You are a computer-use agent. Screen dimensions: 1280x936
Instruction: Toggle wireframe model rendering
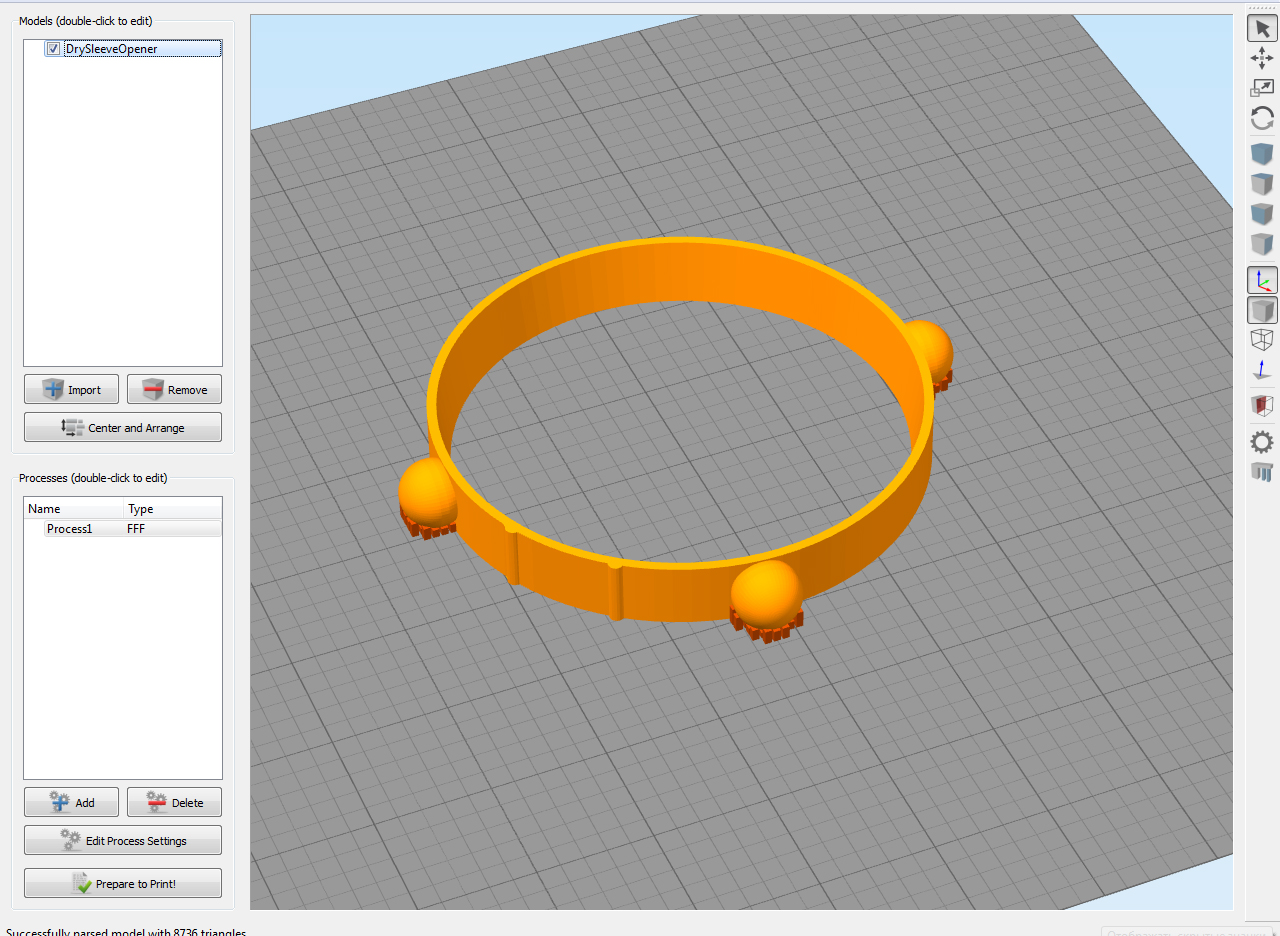1262,340
